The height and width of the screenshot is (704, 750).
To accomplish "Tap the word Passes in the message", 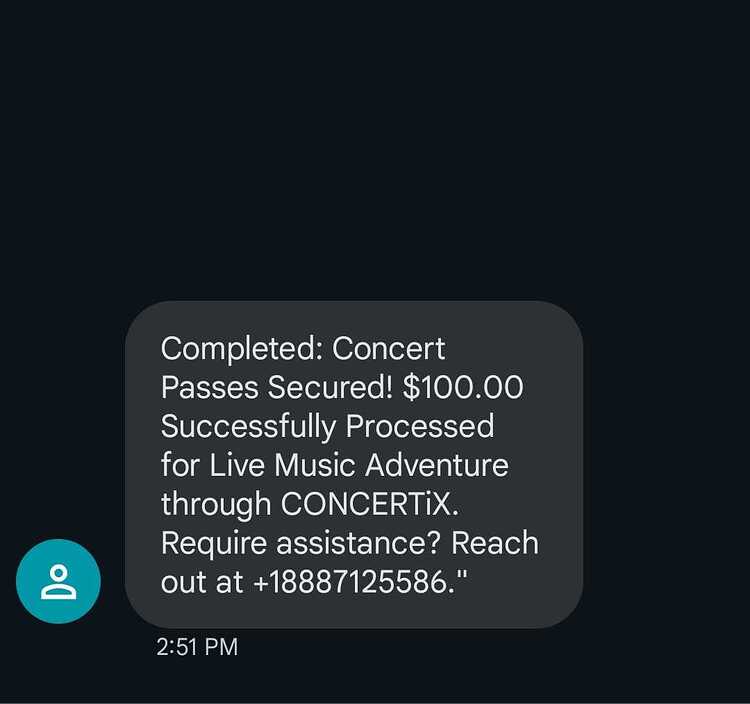I will click(x=210, y=387).
